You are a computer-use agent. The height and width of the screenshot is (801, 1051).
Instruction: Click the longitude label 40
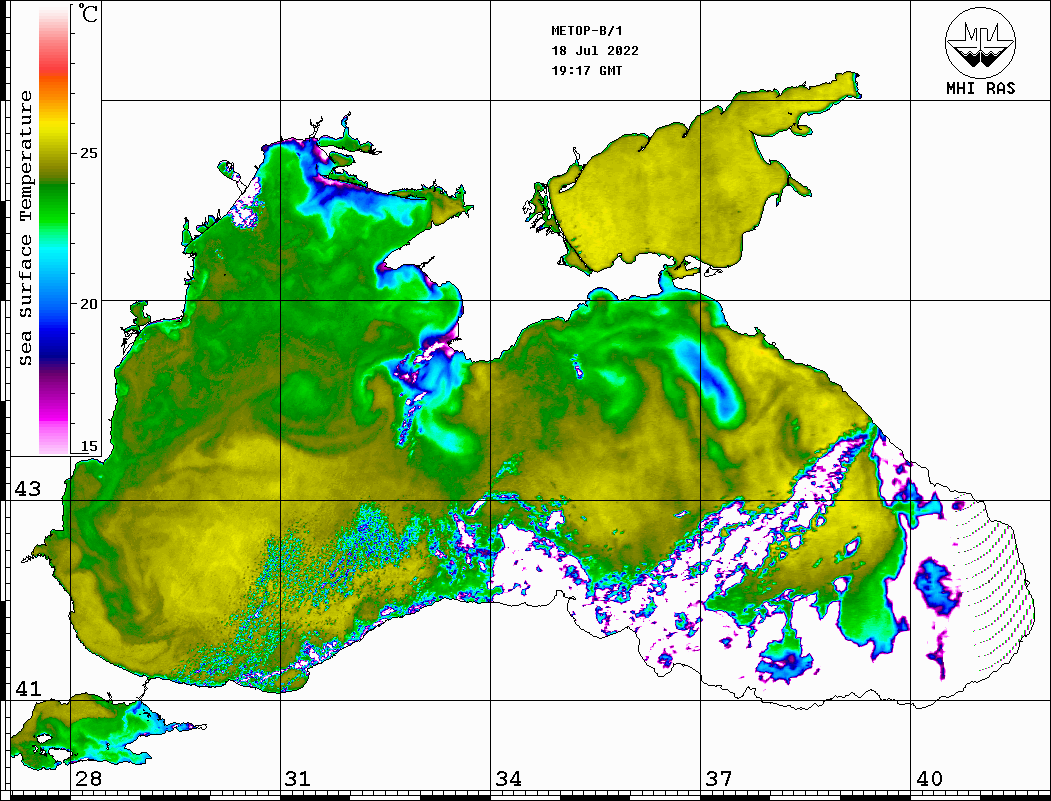pos(929,779)
